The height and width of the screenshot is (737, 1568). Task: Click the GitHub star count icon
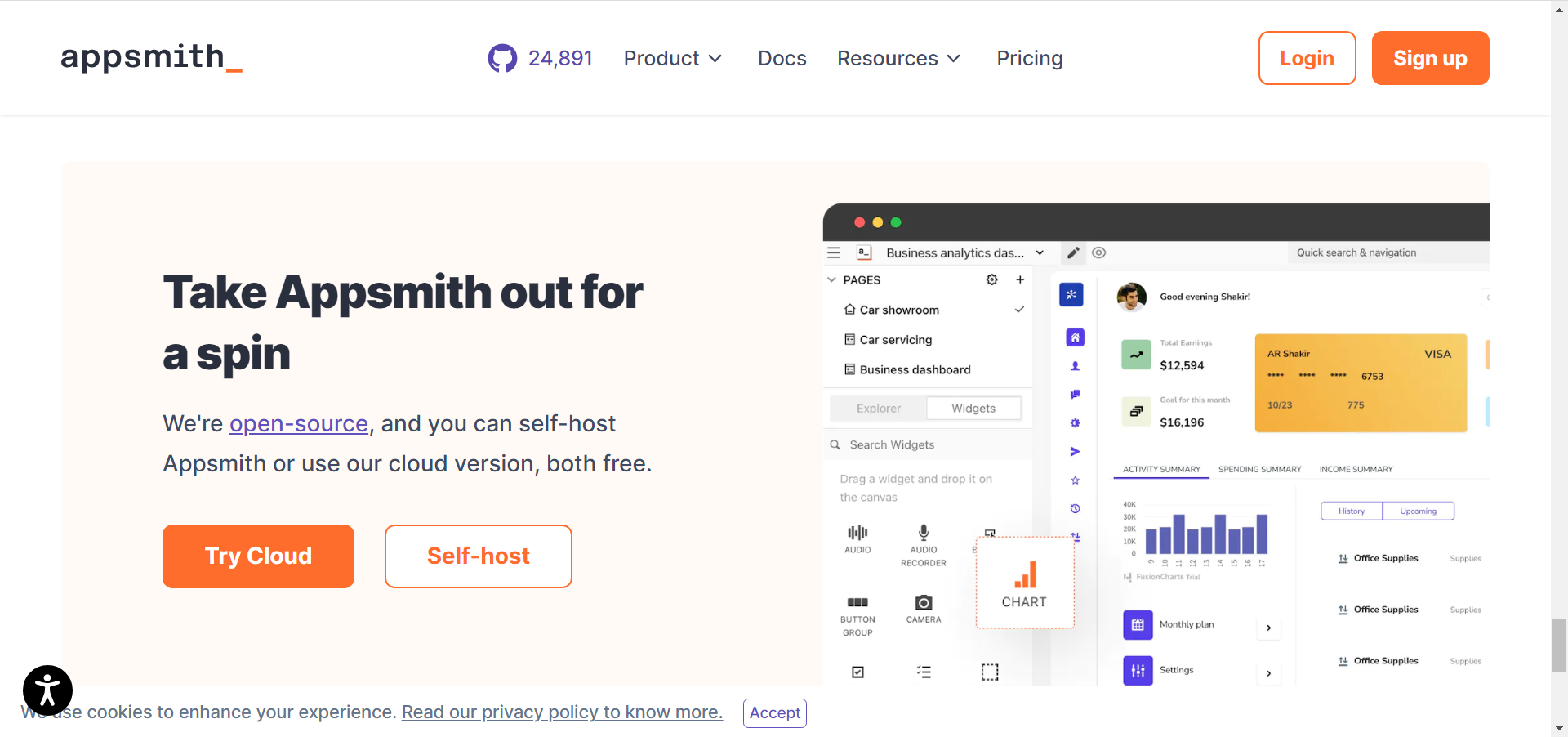coord(502,59)
